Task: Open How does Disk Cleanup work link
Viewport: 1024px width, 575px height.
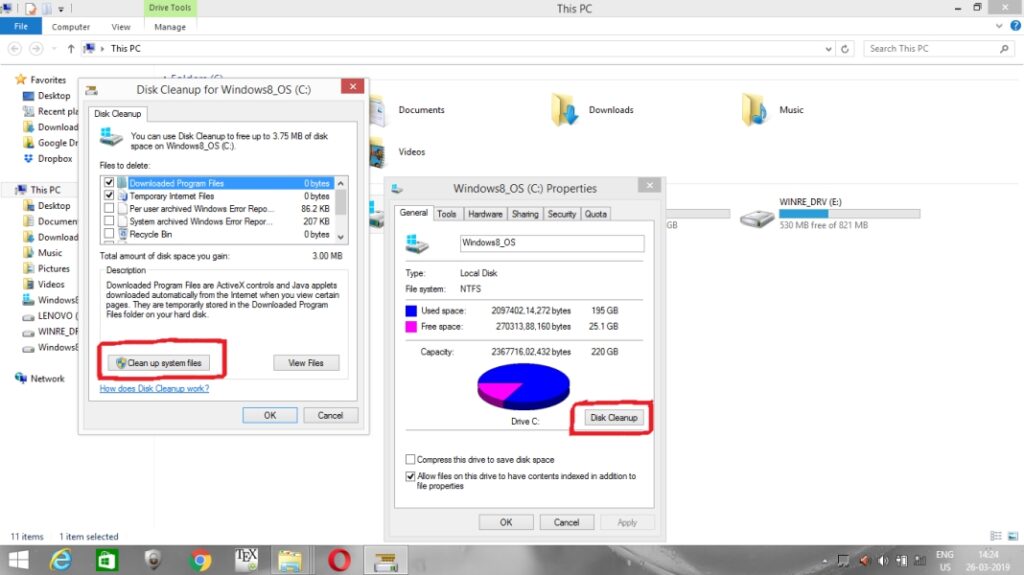Action: [x=154, y=388]
